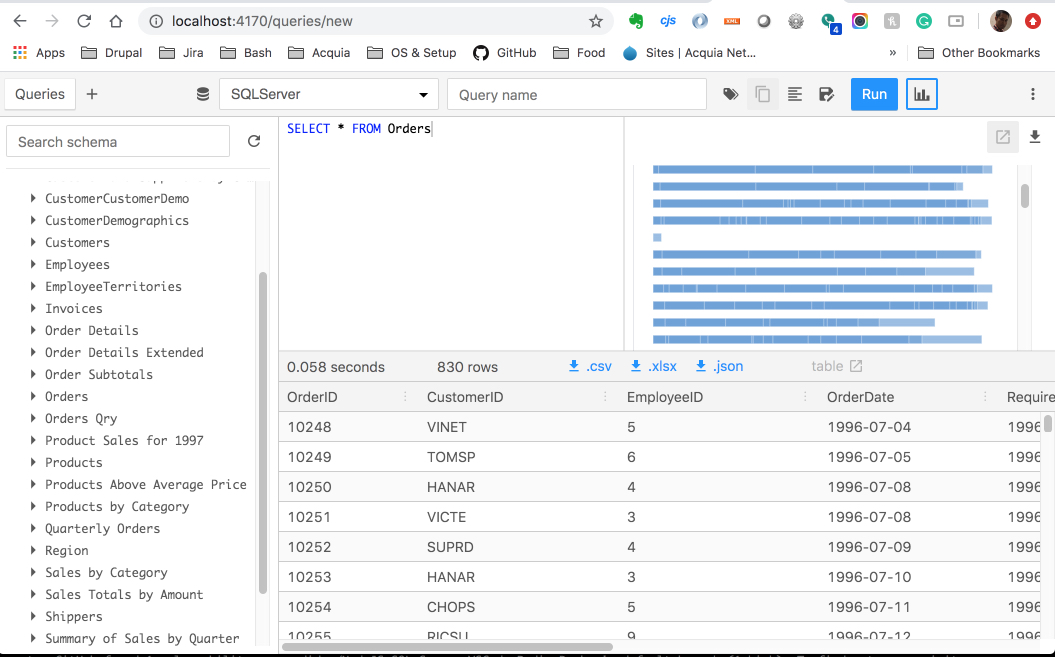This screenshot has height=657, width=1055.
Task: Expand the Orders table node
Action: (x=33, y=396)
